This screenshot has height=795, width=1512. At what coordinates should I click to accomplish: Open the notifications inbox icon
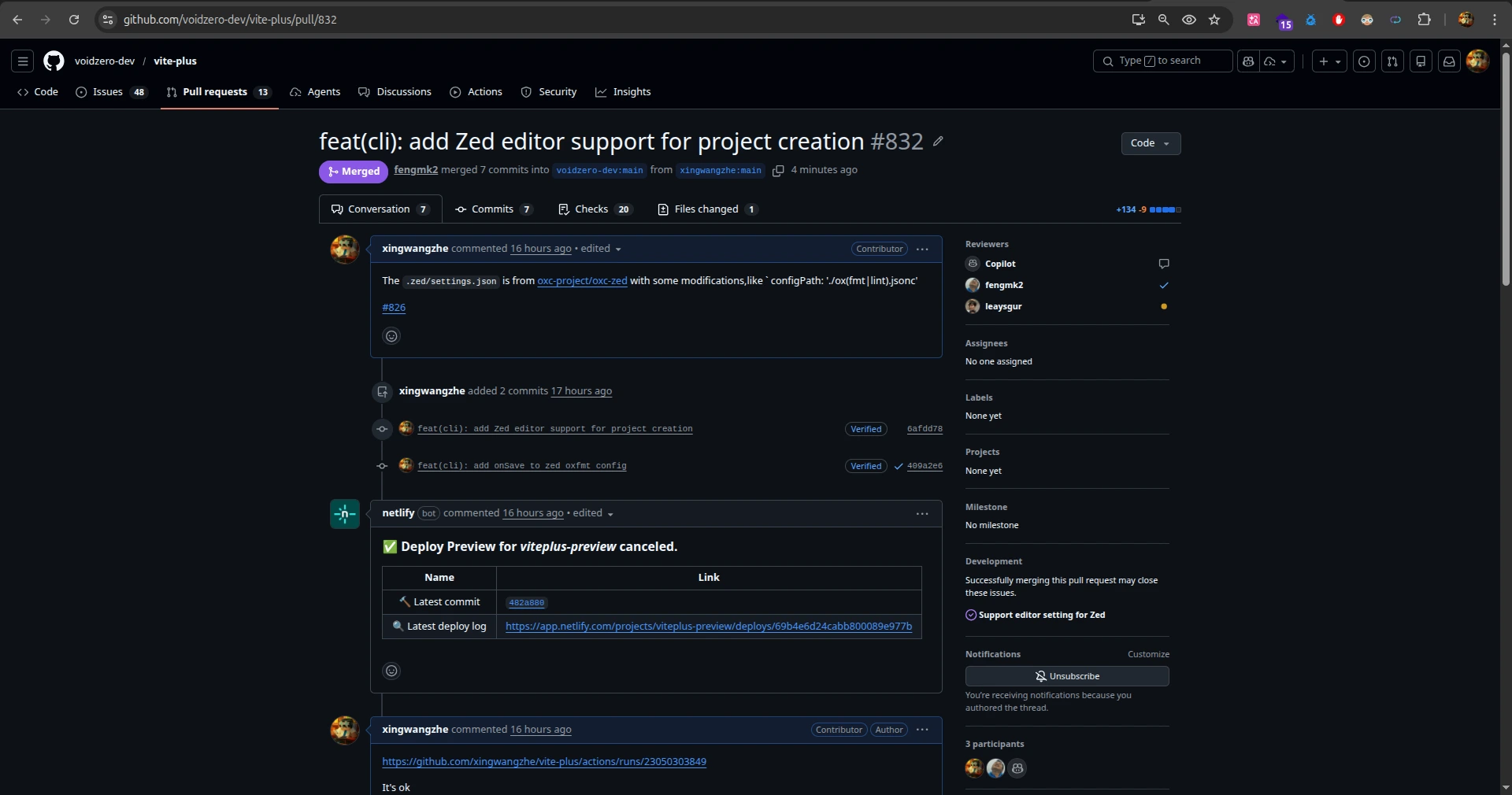click(1449, 61)
